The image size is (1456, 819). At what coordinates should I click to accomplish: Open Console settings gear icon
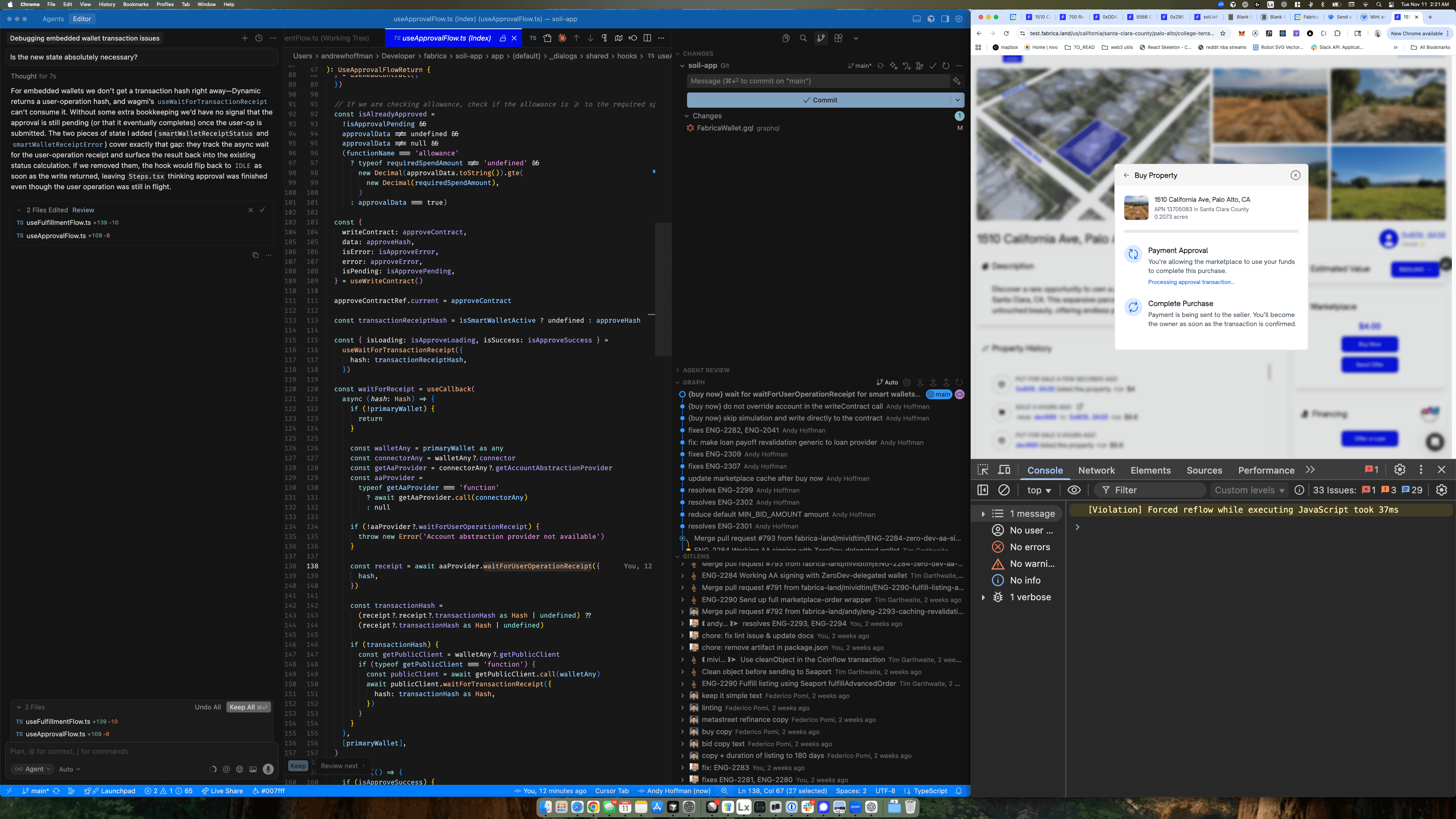point(1441,490)
